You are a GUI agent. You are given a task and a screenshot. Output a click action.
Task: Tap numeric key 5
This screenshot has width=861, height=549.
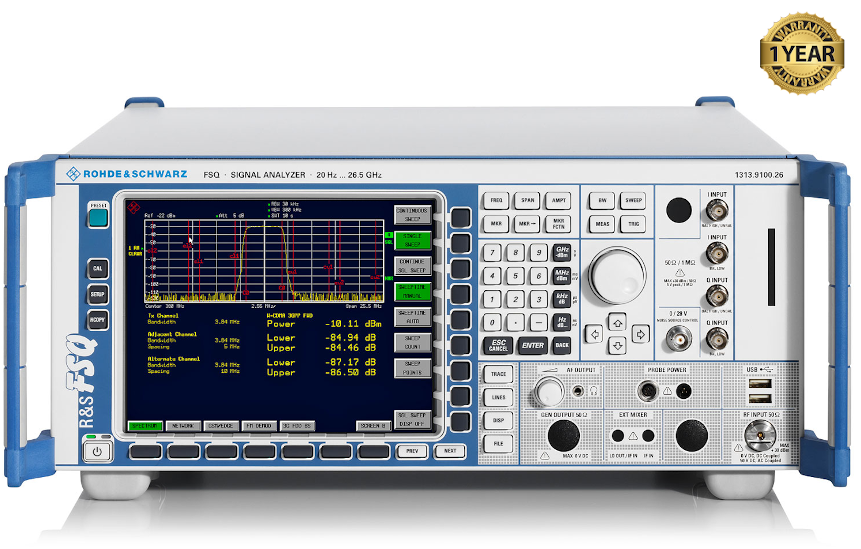click(516, 276)
